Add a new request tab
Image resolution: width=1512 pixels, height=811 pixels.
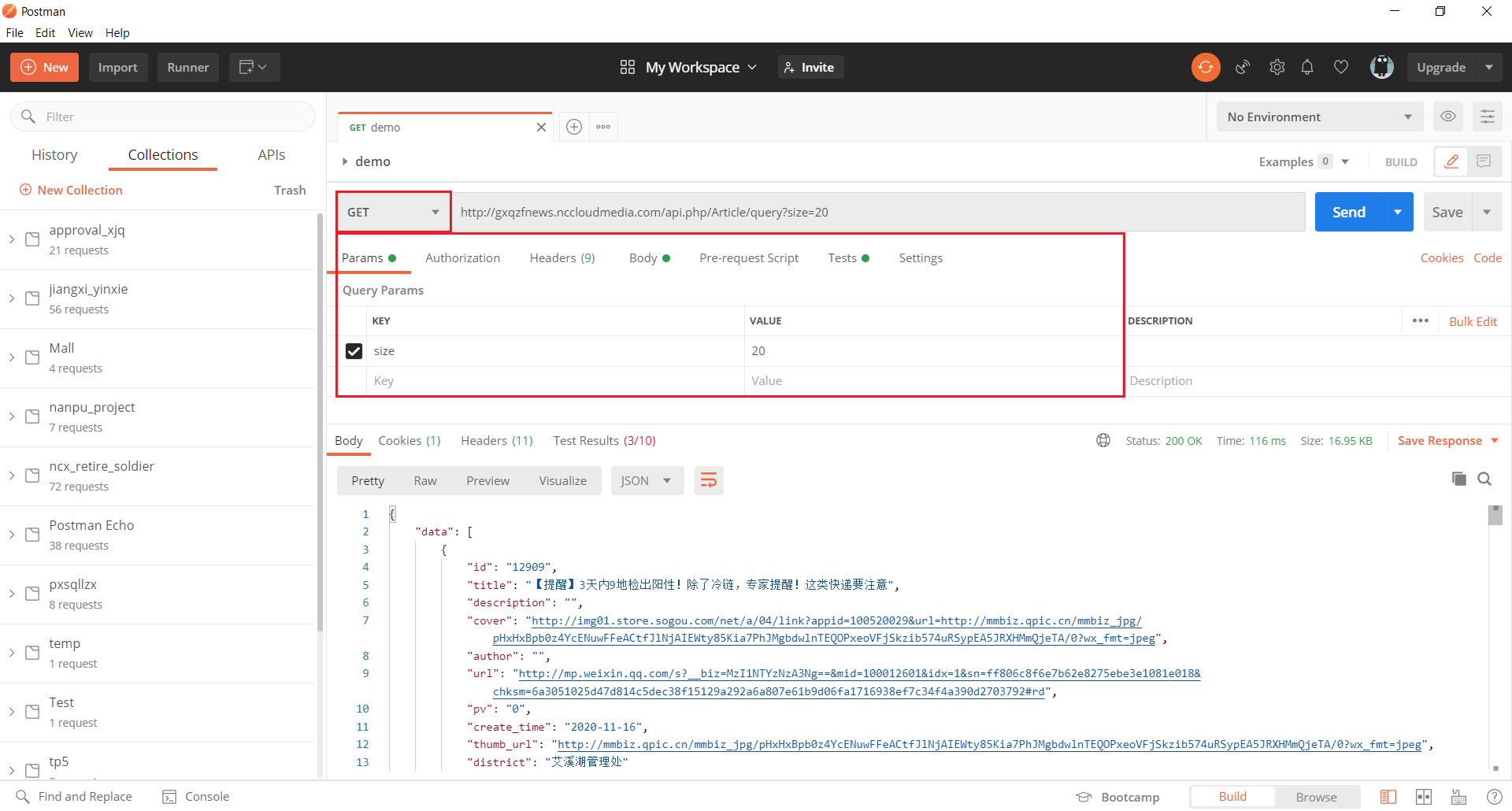pyautogui.click(x=574, y=127)
